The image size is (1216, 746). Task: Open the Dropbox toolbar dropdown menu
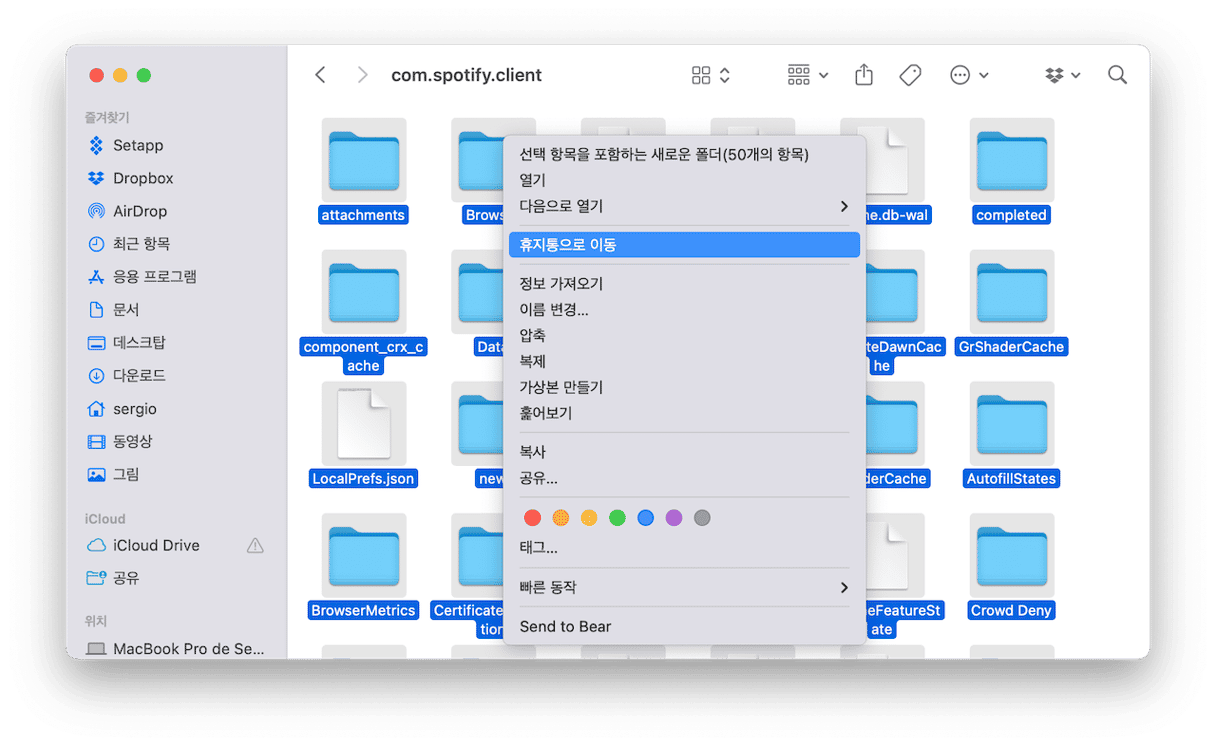point(1062,75)
